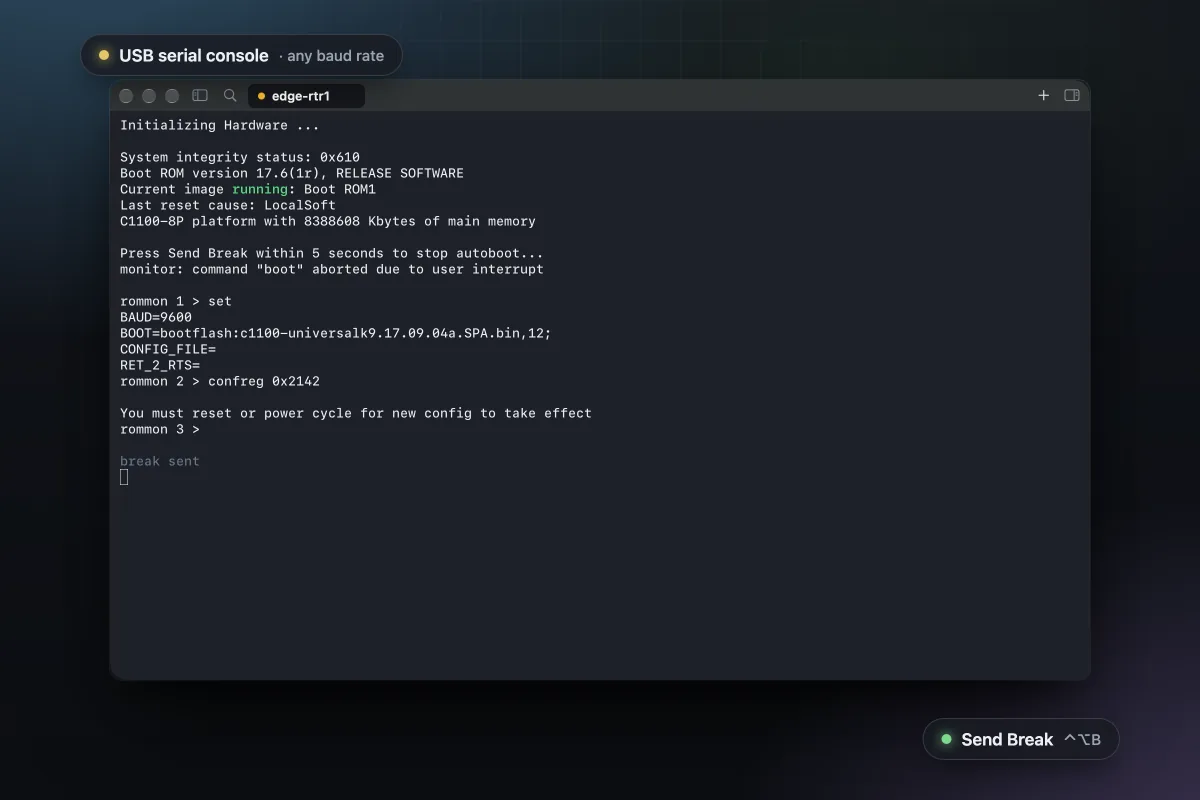Select the edge-rtr1 tab
The image size is (1200, 800).
click(306, 96)
